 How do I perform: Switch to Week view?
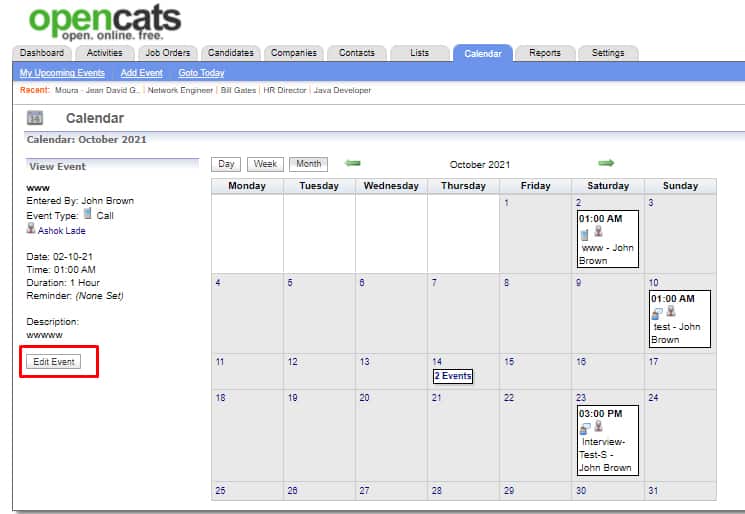click(265, 164)
